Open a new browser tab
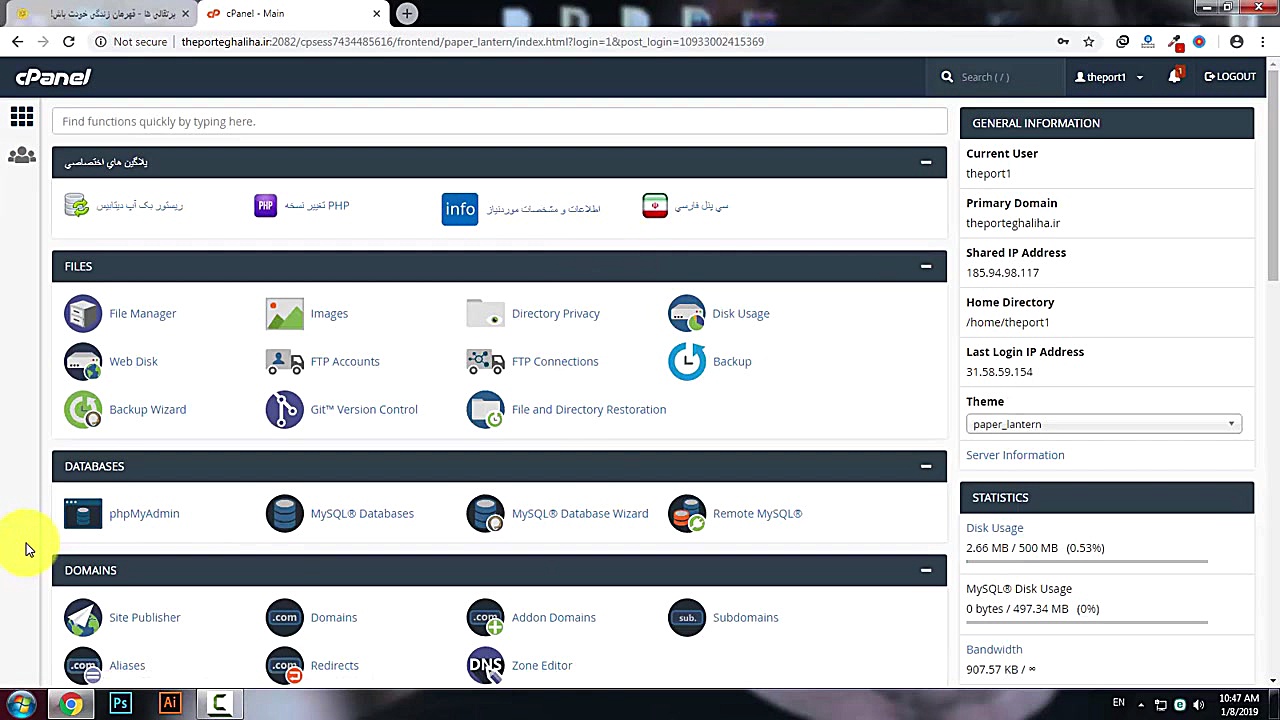Screen dimensions: 1280x720 (407, 13)
